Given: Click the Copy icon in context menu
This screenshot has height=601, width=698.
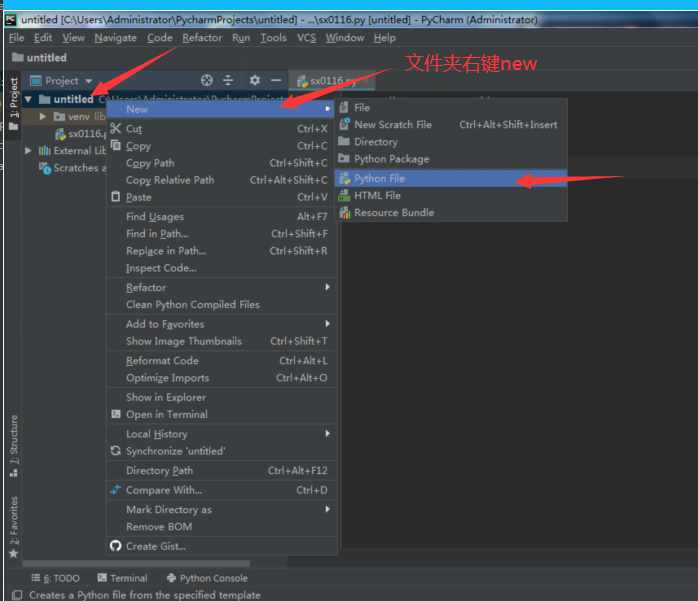Looking at the screenshot, I should (x=116, y=146).
